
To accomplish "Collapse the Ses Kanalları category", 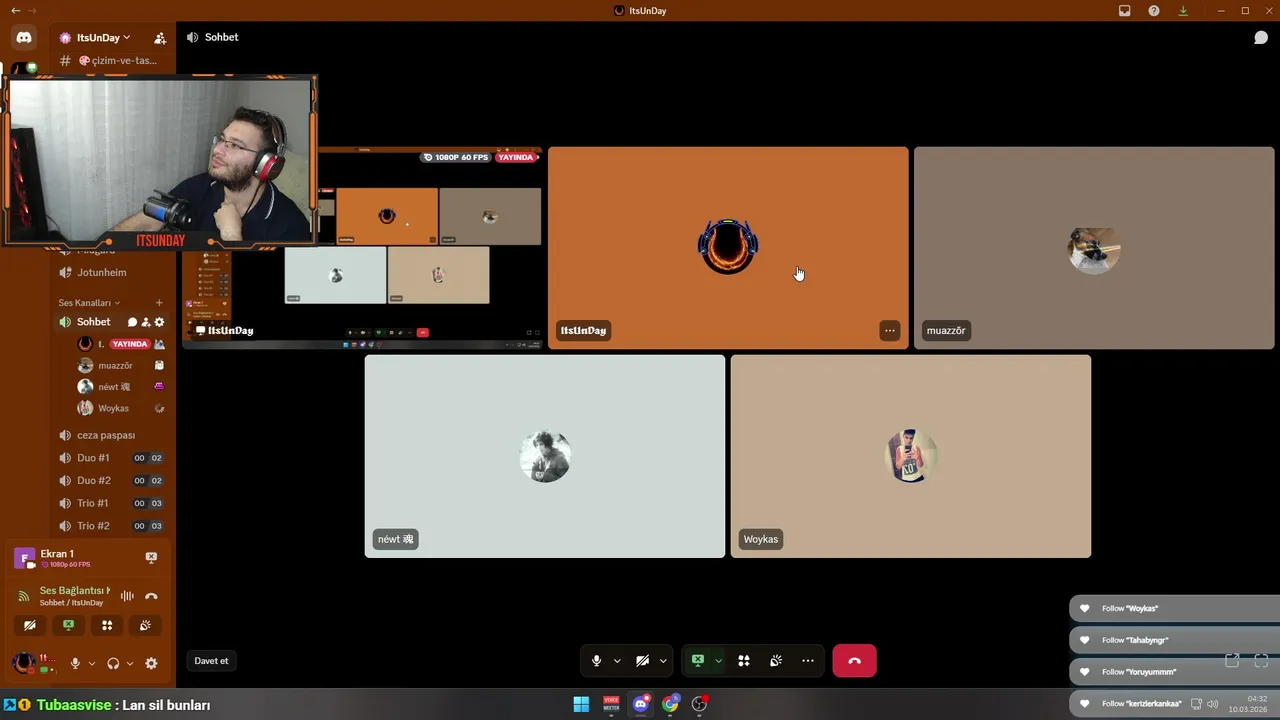I will (88, 303).
